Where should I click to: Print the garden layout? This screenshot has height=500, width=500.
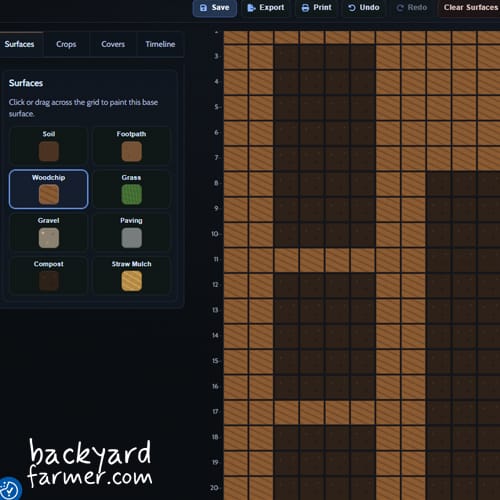click(x=316, y=8)
